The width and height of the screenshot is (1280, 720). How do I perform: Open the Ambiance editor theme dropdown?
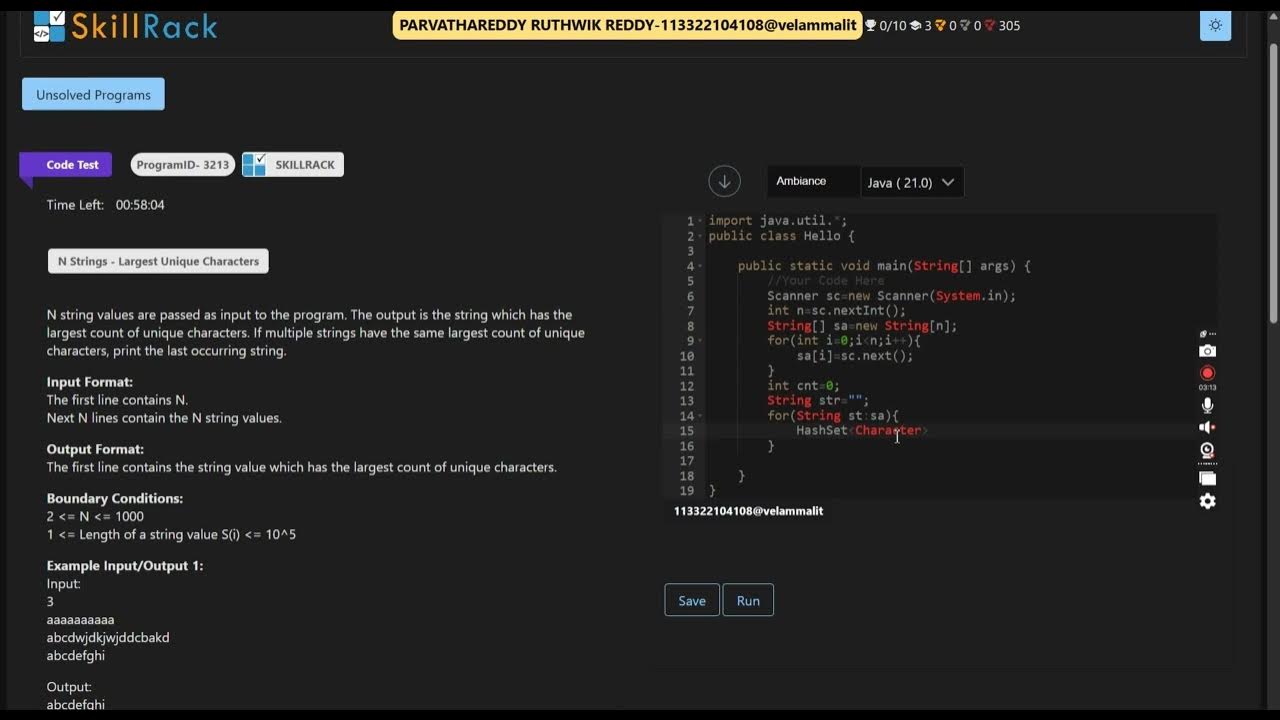point(813,181)
